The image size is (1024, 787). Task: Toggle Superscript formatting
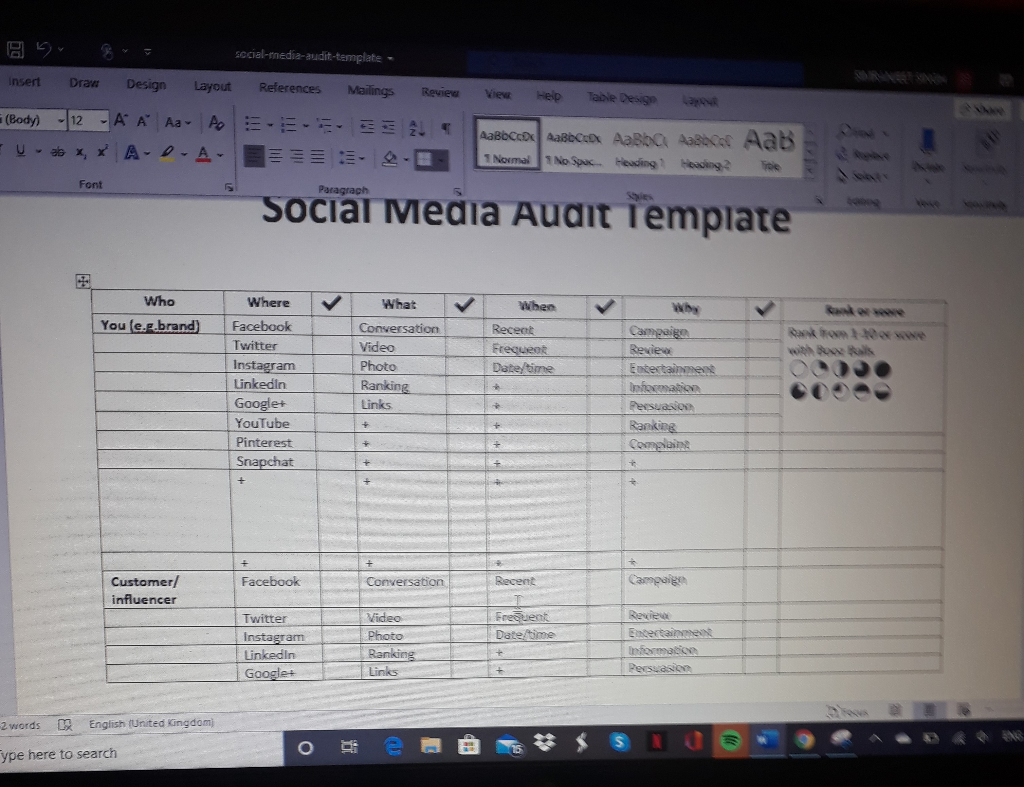pos(102,152)
